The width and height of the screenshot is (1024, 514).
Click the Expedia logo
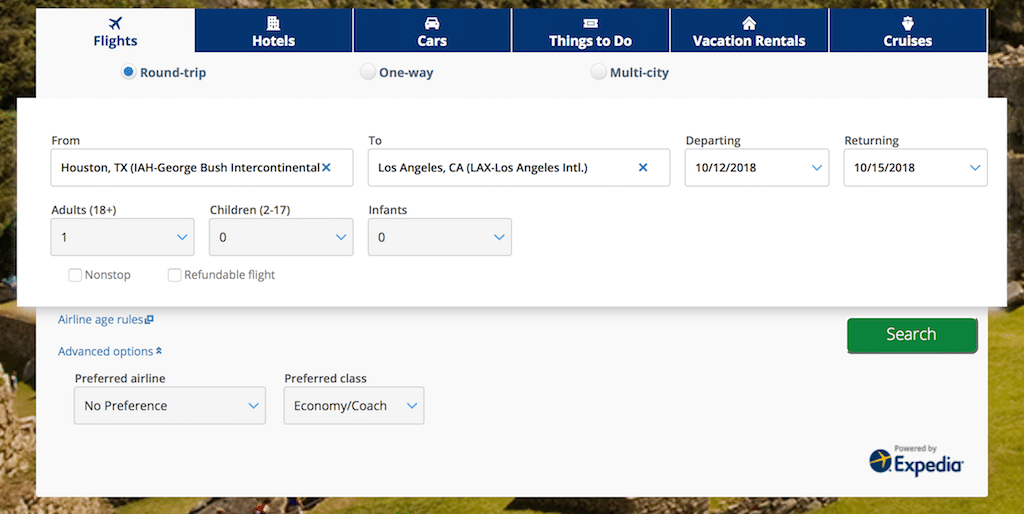(915, 460)
